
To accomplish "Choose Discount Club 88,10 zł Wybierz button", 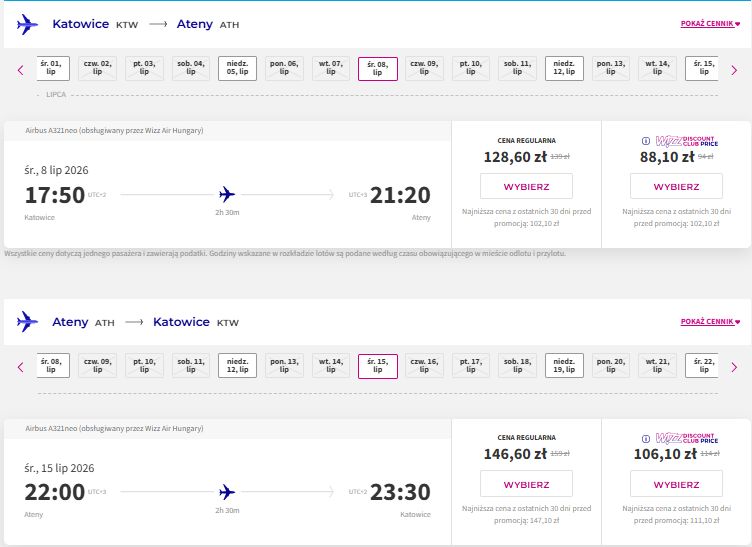I will tap(676, 186).
